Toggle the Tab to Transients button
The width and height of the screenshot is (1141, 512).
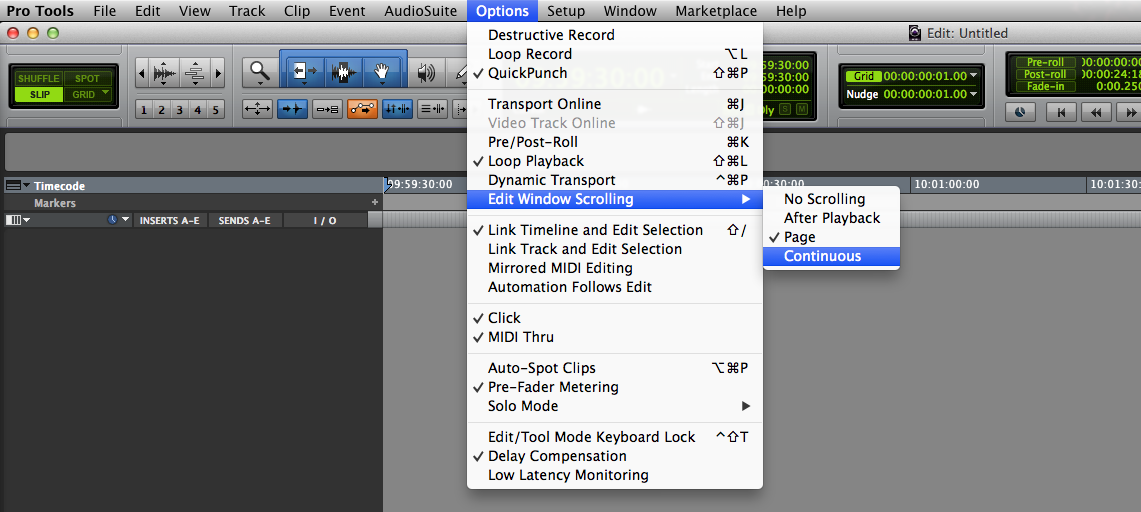(x=292, y=110)
